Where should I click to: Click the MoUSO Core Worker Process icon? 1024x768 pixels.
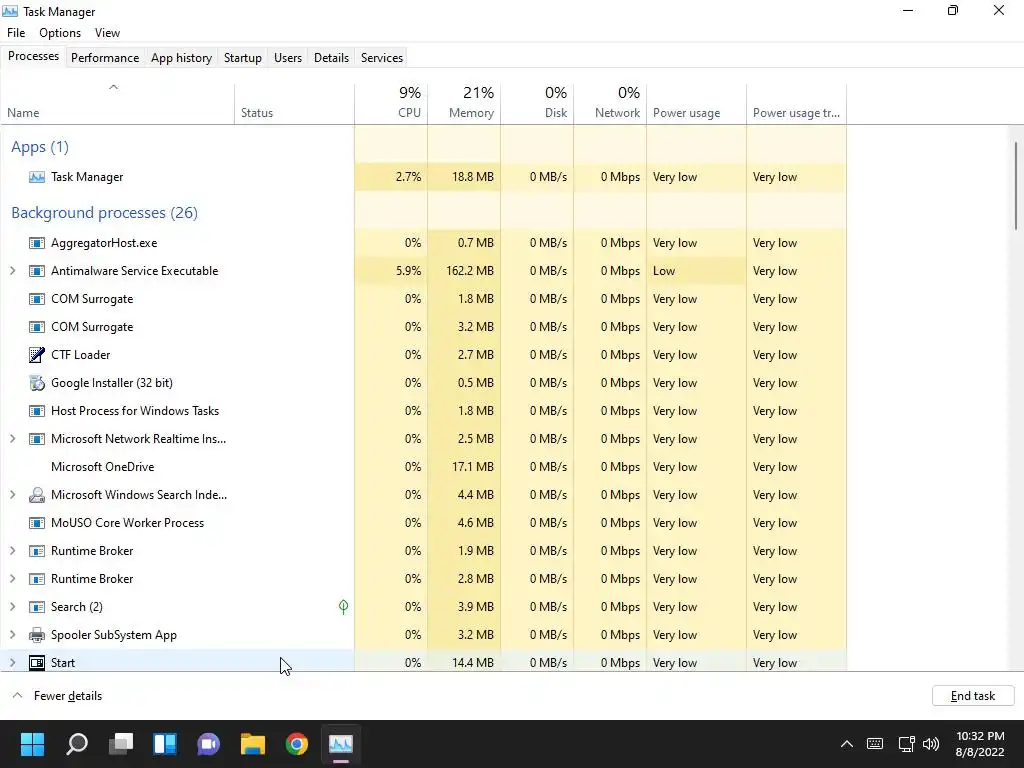coord(37,523)
